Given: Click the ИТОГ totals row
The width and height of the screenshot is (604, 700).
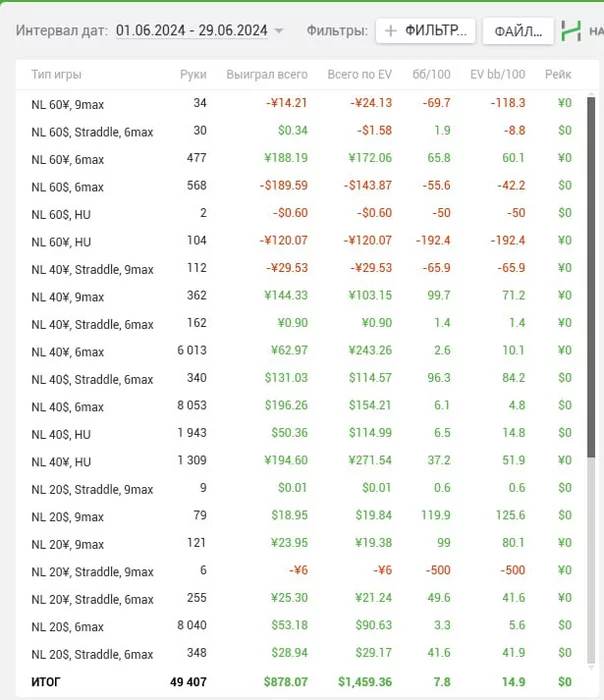Looking at the screenshot, I should pos(301,682).
